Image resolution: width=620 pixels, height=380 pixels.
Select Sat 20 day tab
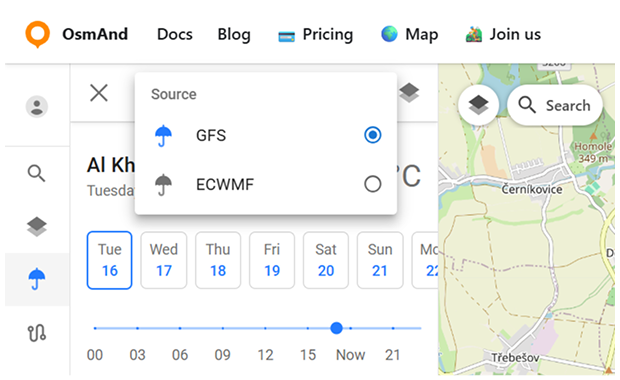(x=326, y=260)
